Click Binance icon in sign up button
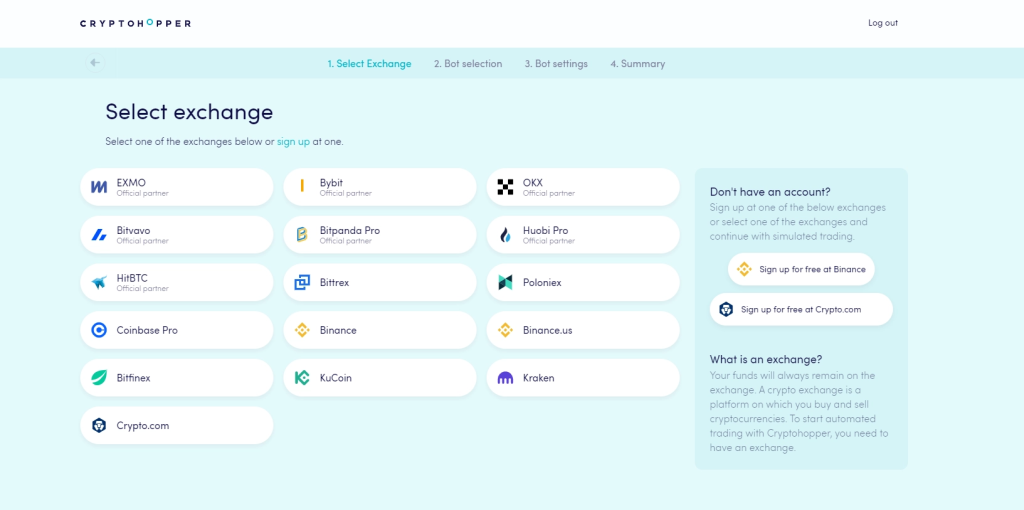 point(744,269)
